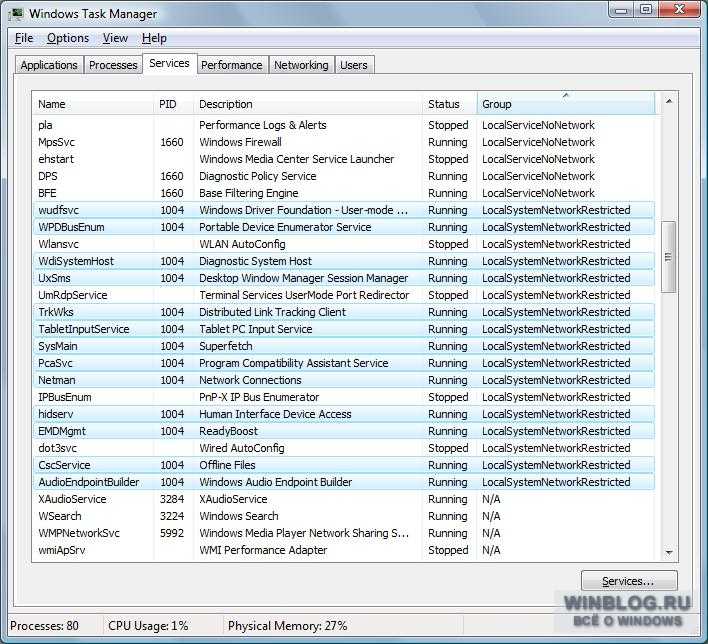Viewport: 708px width, 644px height.
Task: Select the WPDBusEnum service row
Action: click(x=343, y=227)
